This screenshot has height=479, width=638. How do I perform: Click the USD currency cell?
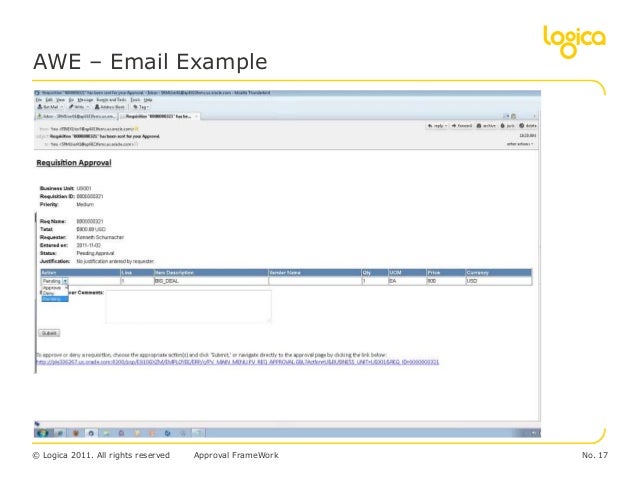[498, 281]
